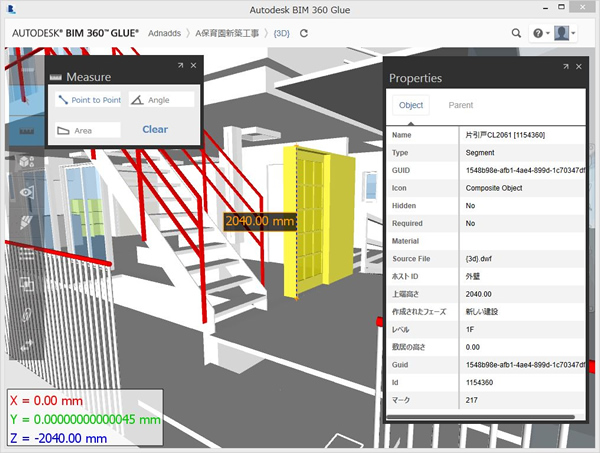Switch to the Parent tab
600x453 pixels.
click(461, 105)
